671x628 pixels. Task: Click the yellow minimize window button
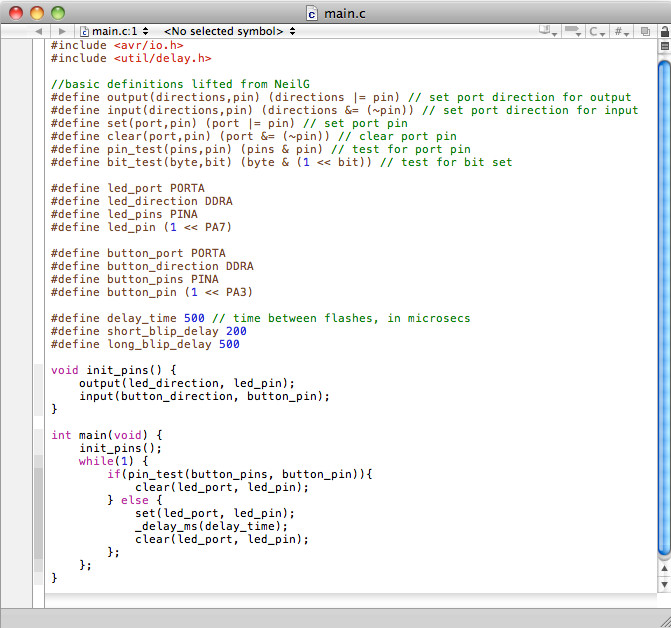click(x=37, y=13)
